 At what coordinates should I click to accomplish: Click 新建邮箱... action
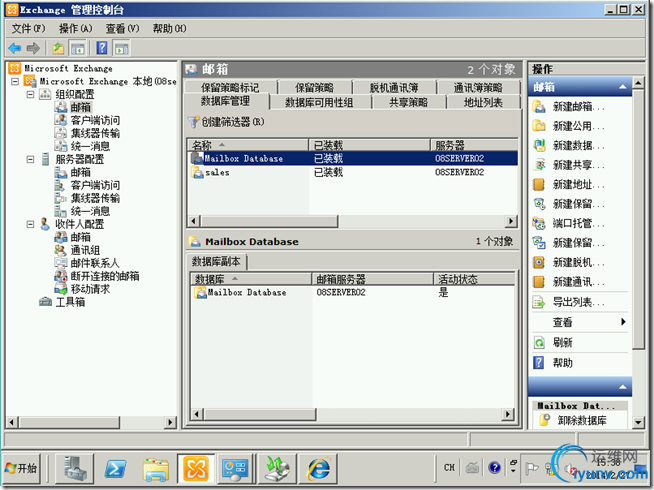pos(569,107)
